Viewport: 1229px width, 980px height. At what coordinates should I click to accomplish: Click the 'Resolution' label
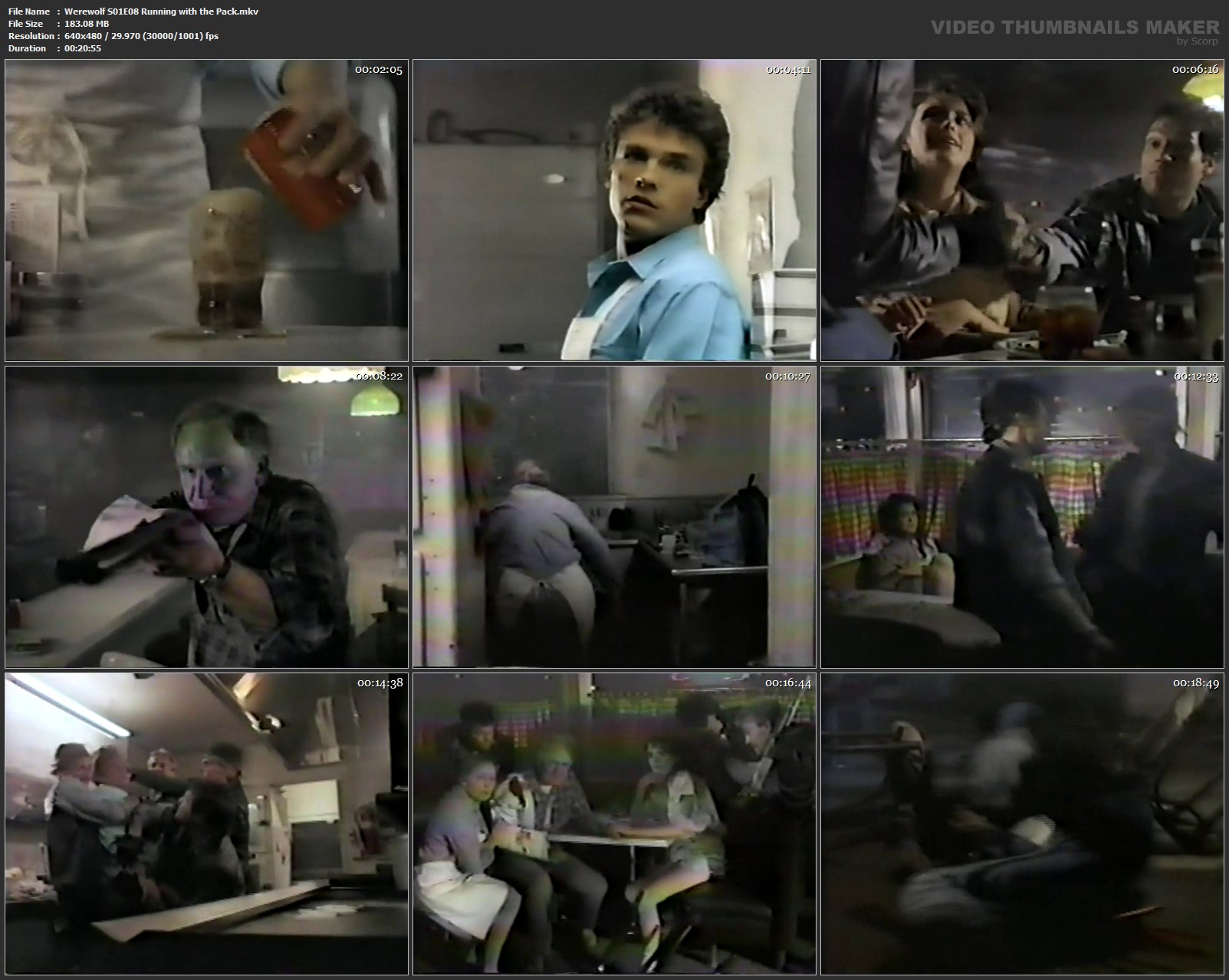(x=31, y=36)
